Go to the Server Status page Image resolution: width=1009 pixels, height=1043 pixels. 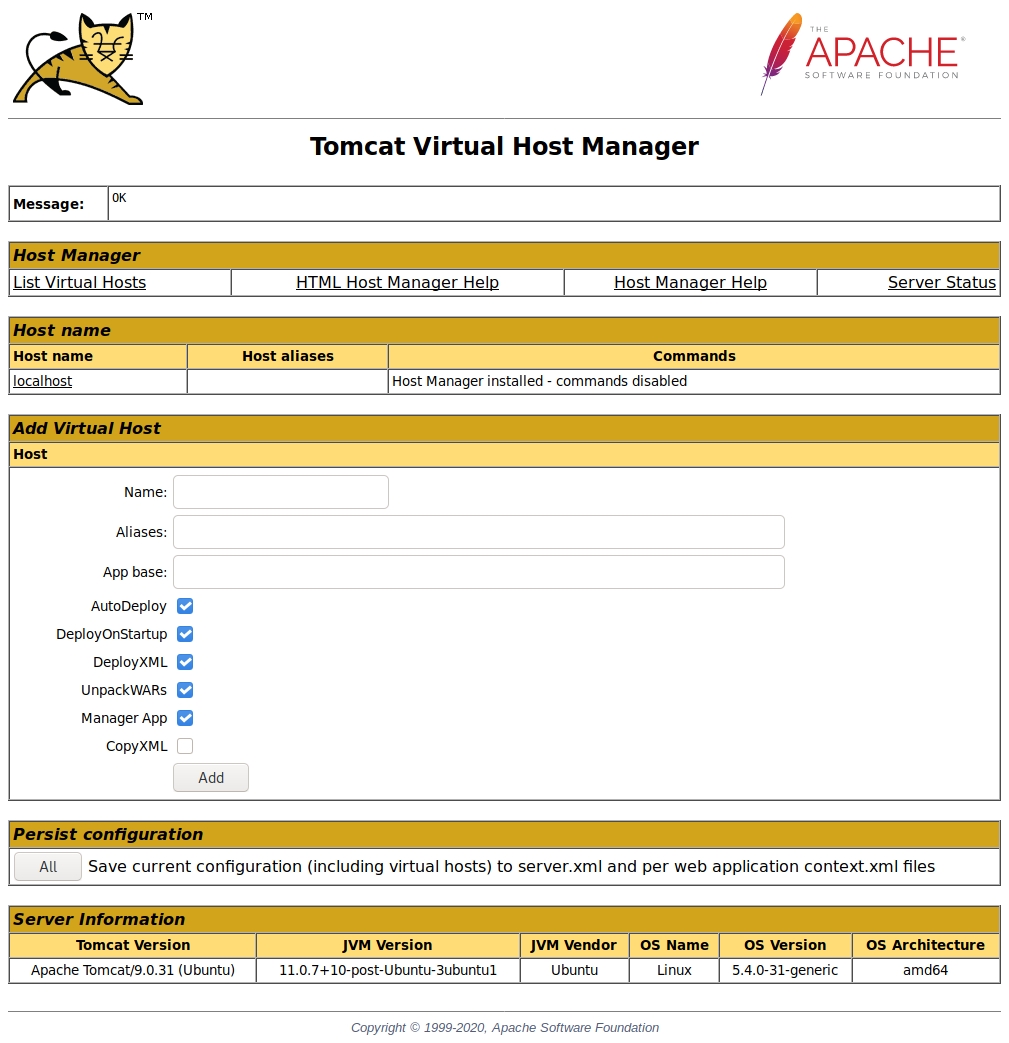tap(941, 283)
